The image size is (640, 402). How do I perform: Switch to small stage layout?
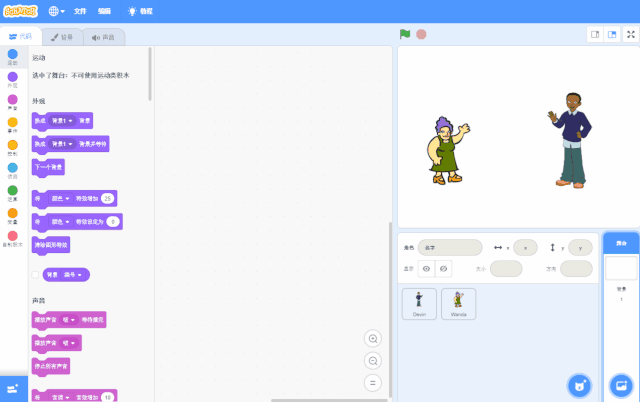click(595, 35)
